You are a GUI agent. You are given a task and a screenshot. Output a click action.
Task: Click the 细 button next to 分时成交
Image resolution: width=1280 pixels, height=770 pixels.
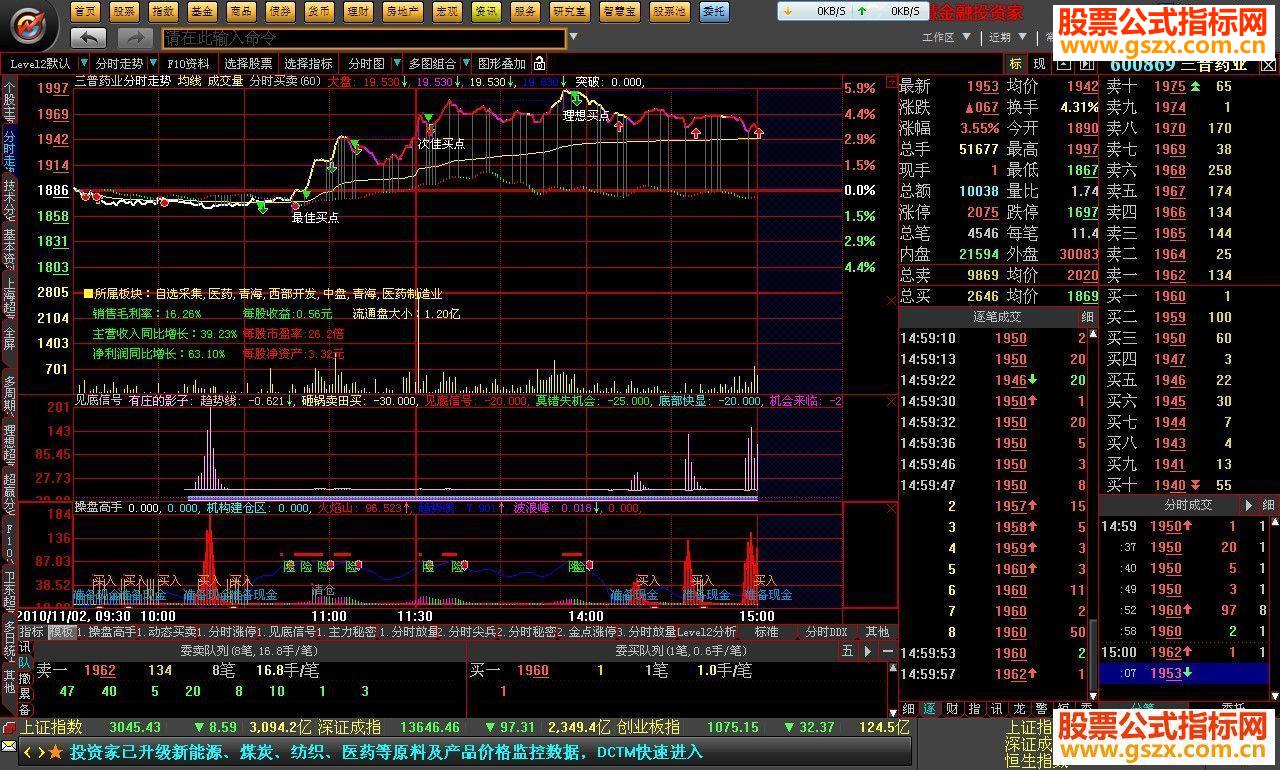(1267, 506)
